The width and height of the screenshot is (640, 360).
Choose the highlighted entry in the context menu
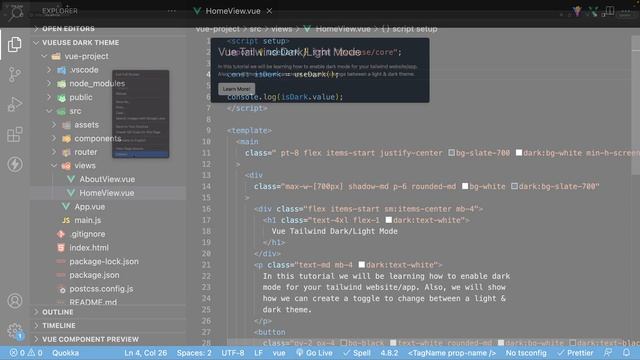coord(140,154)
